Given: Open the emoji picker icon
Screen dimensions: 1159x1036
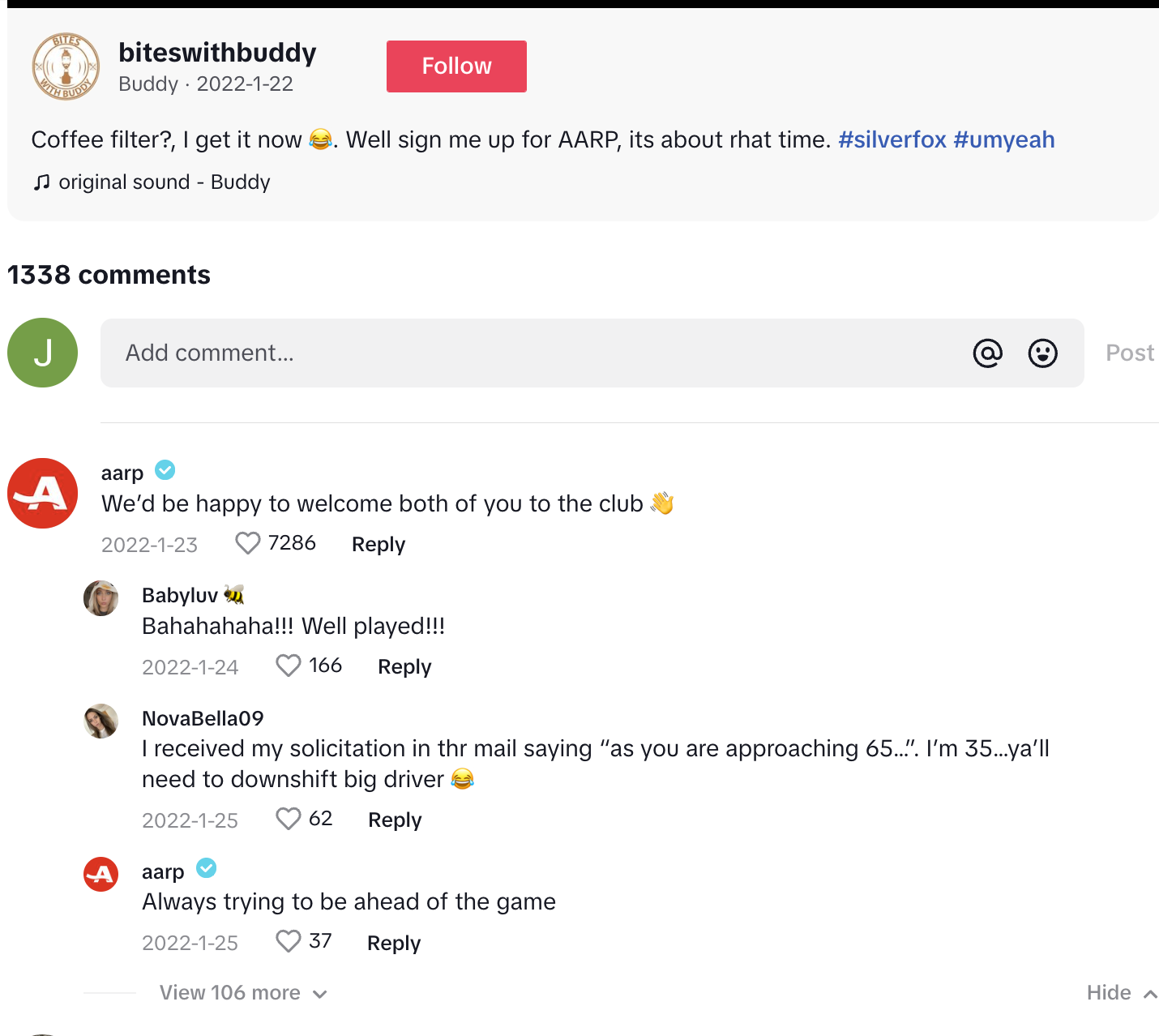Looking at the screenshot, I should [1042, 353].
